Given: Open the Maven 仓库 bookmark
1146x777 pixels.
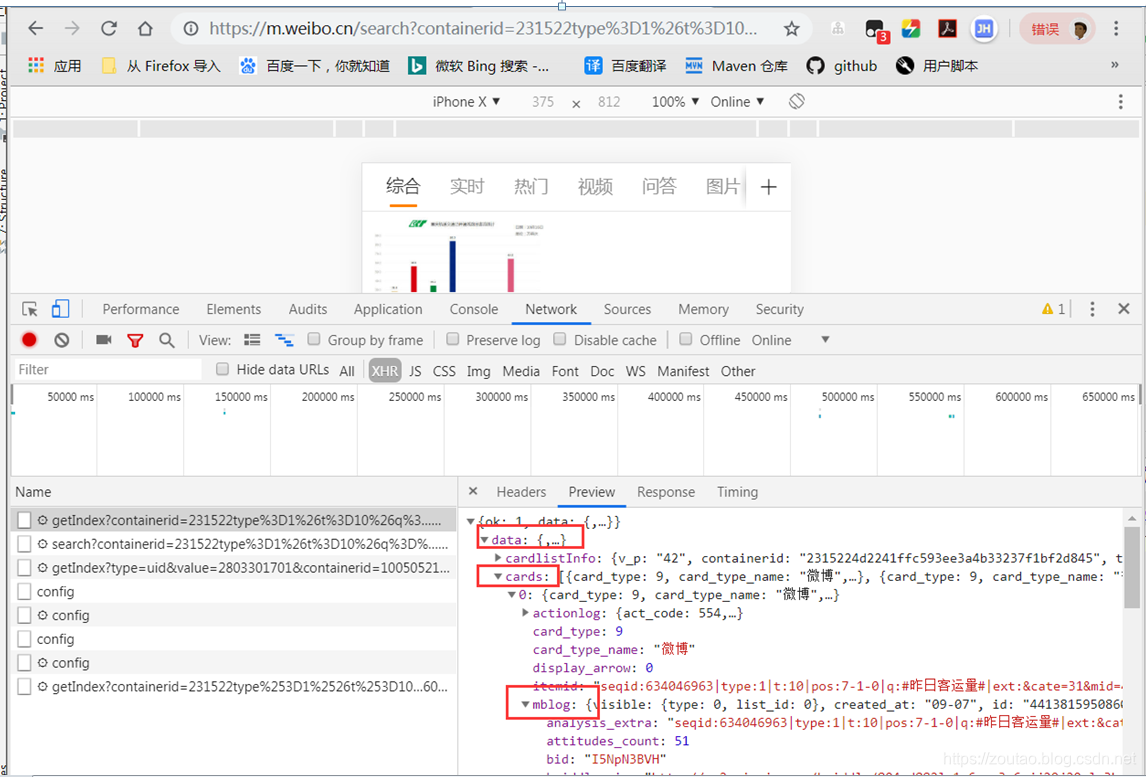Looking at the screenshot, I should pyautogui.click(x=737, y=66).
